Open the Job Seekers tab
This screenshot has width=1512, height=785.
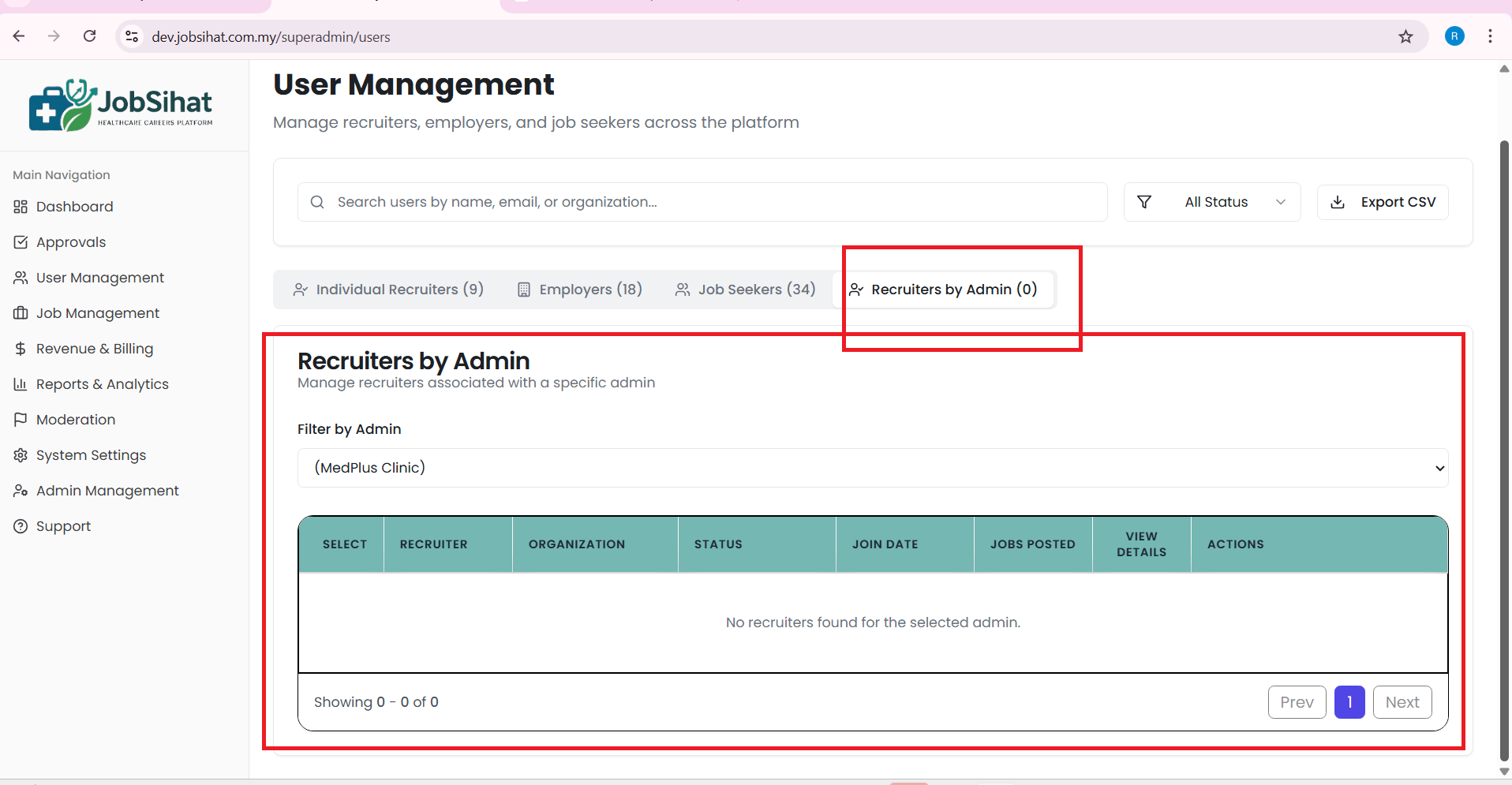click(746, 290)
